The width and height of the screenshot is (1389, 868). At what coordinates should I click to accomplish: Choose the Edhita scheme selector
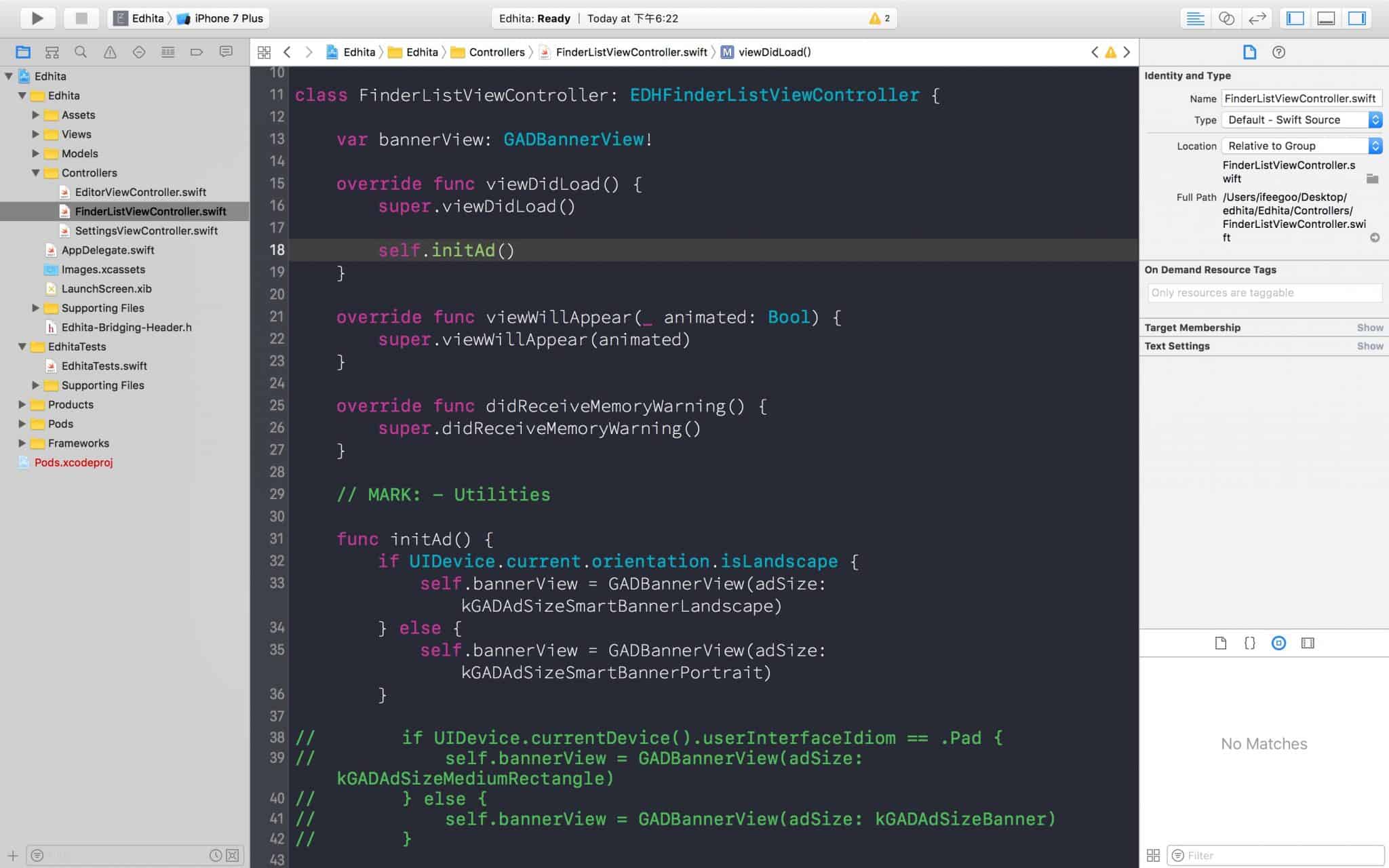tap(139, 18)
